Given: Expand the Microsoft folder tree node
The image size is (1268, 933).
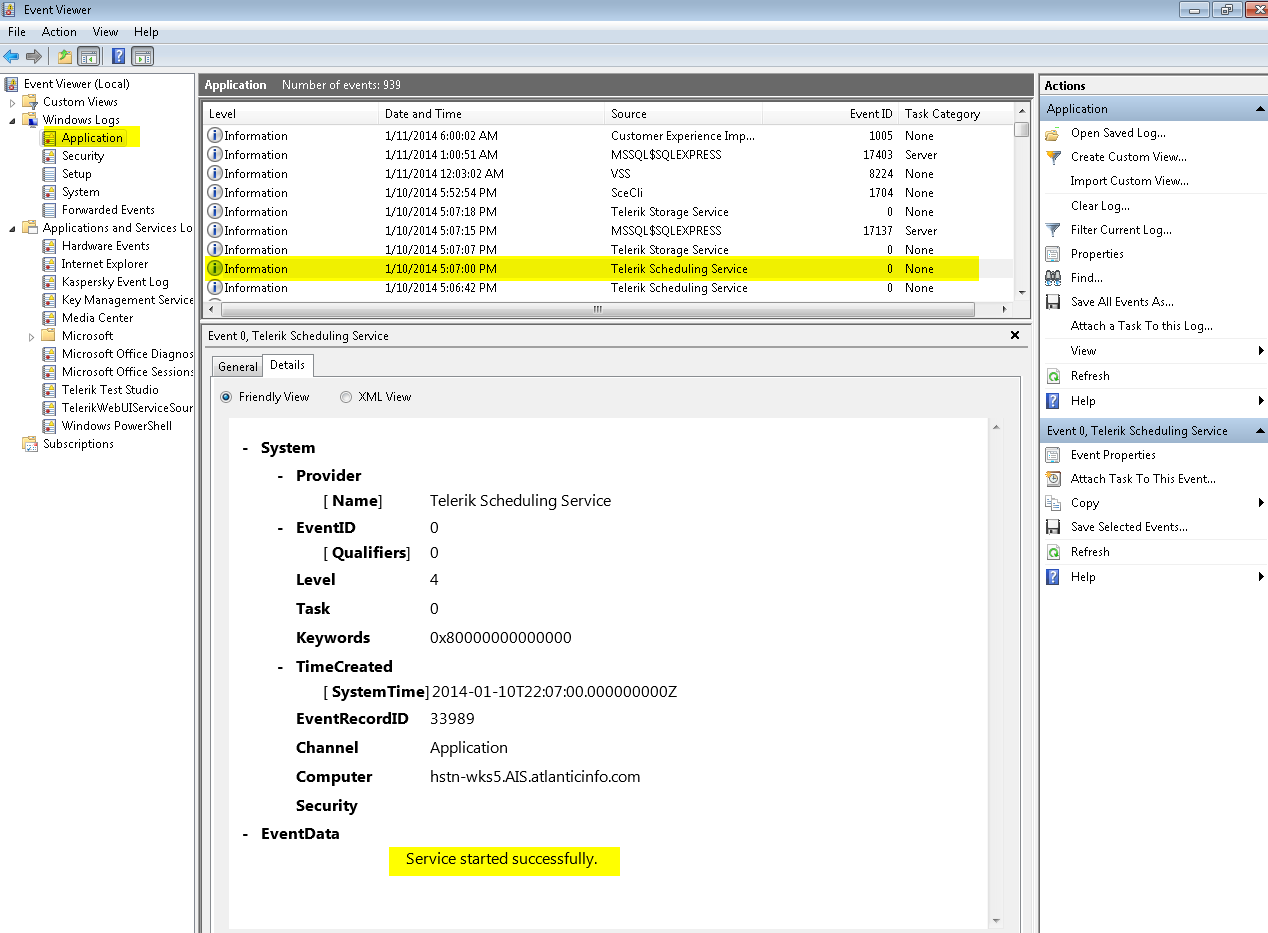Looking at the screenshot, I should [x=32, y=336].
